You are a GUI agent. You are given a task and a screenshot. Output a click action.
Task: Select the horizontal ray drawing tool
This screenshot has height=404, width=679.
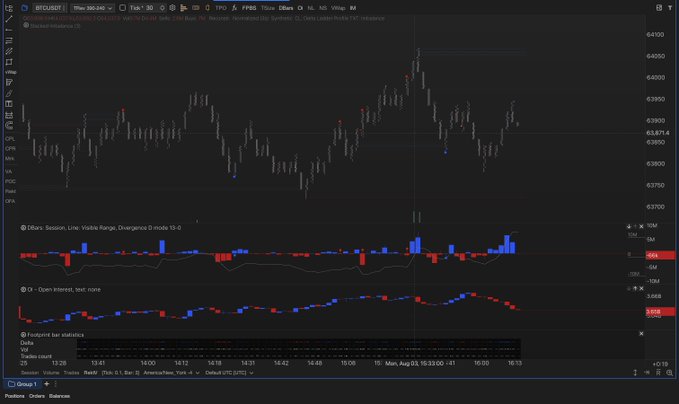(x=9, y=30)
